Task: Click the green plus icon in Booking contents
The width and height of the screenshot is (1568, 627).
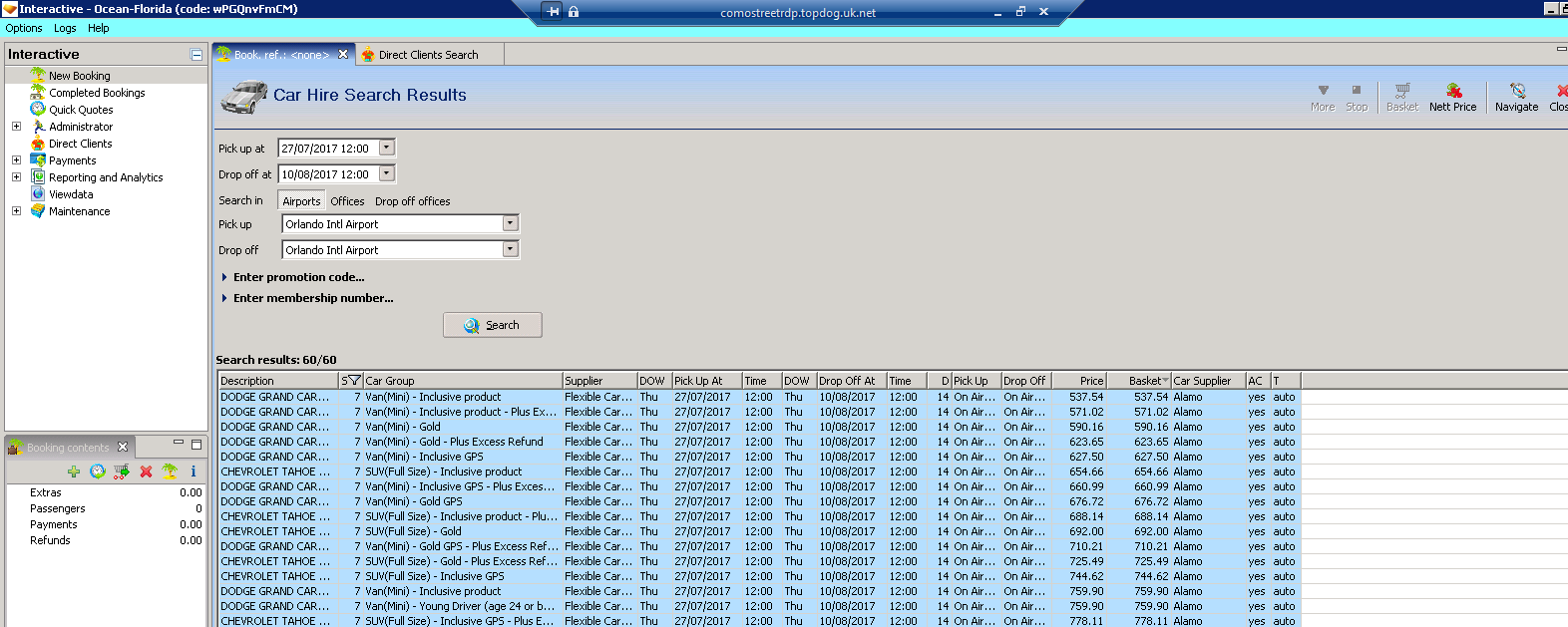Action: (x=74, y=471)
